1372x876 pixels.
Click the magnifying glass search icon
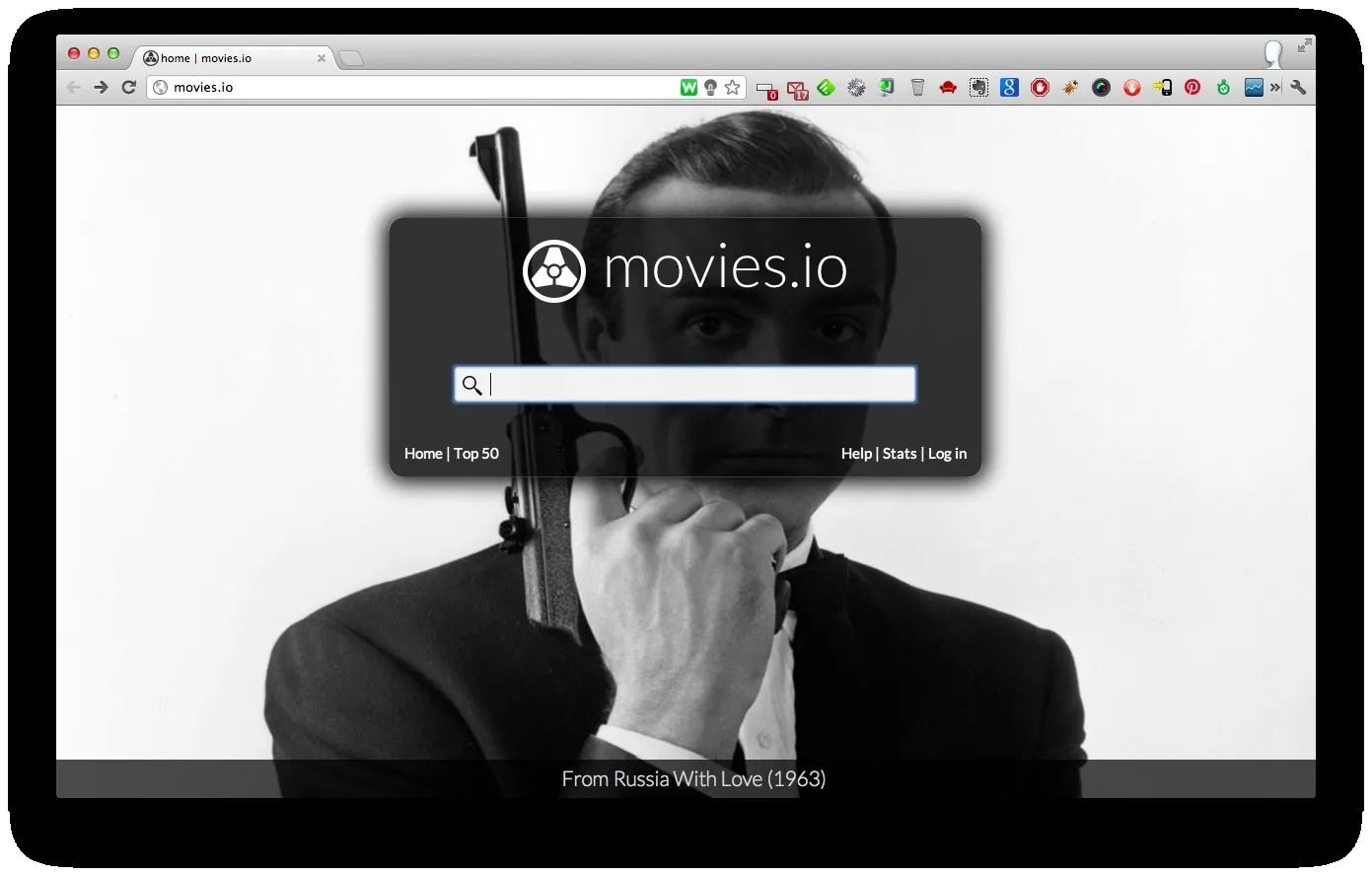[472, 385]
